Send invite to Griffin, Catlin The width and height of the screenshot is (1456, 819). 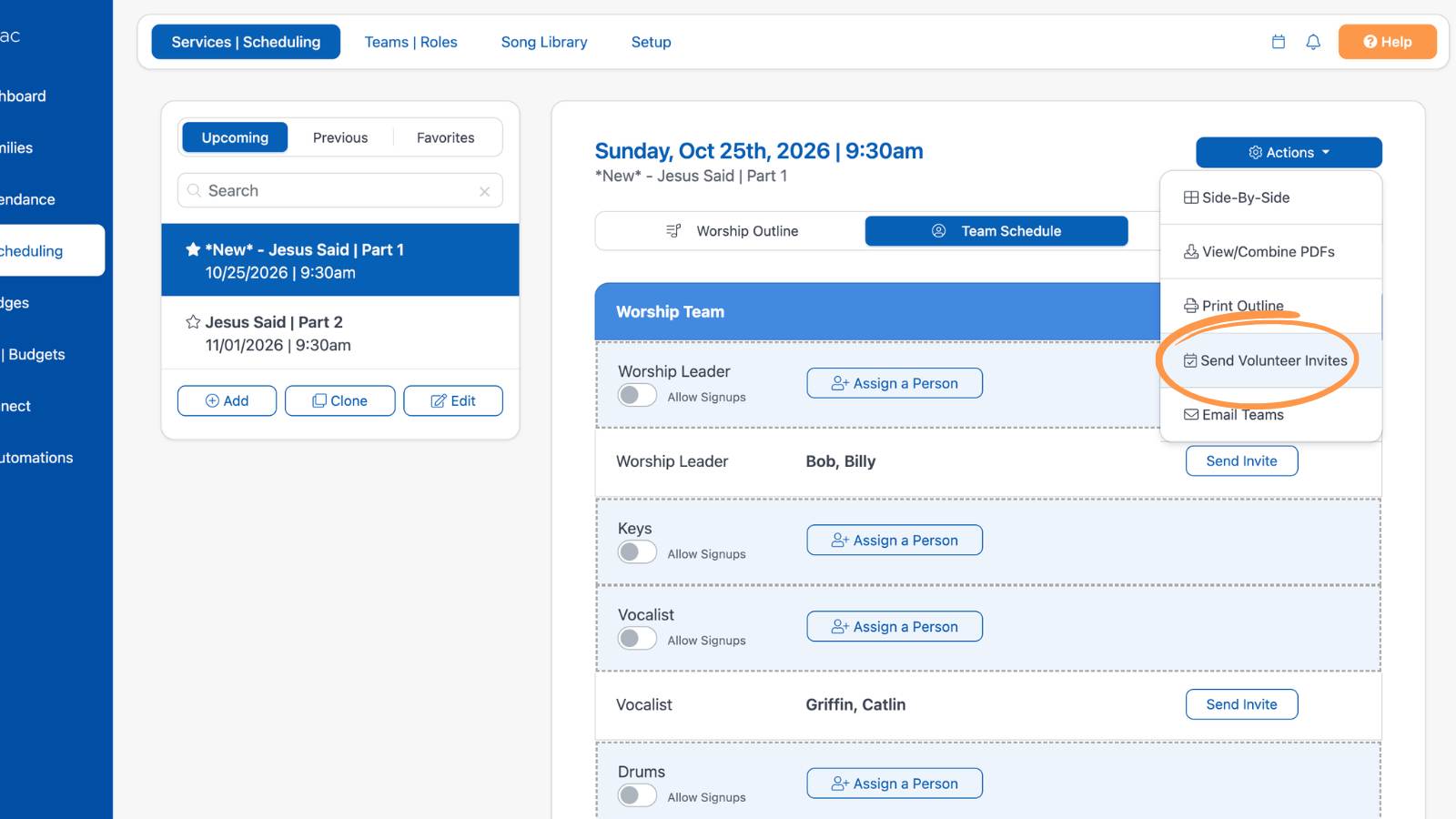coord(1241,704)
